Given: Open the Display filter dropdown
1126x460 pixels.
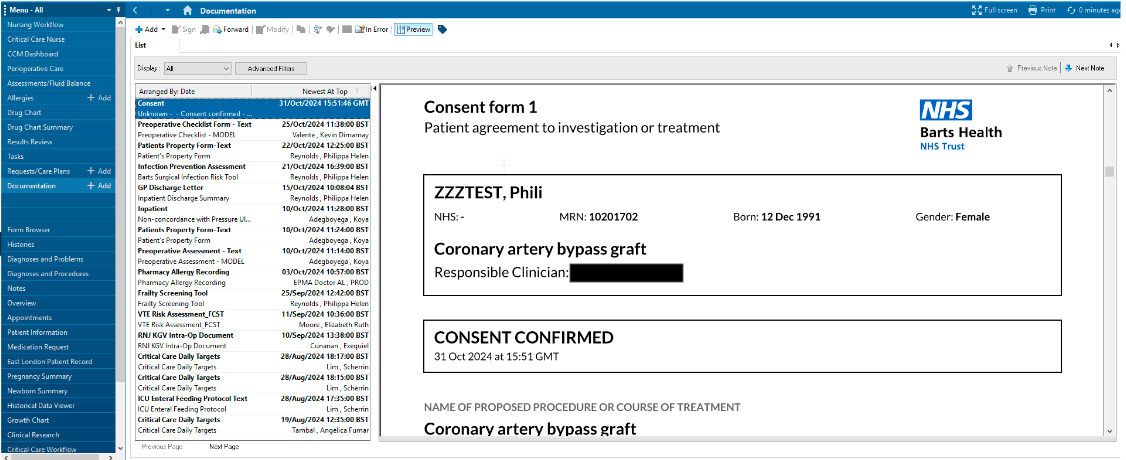Looking at the screenshot, I should click(x=227, y=68).
